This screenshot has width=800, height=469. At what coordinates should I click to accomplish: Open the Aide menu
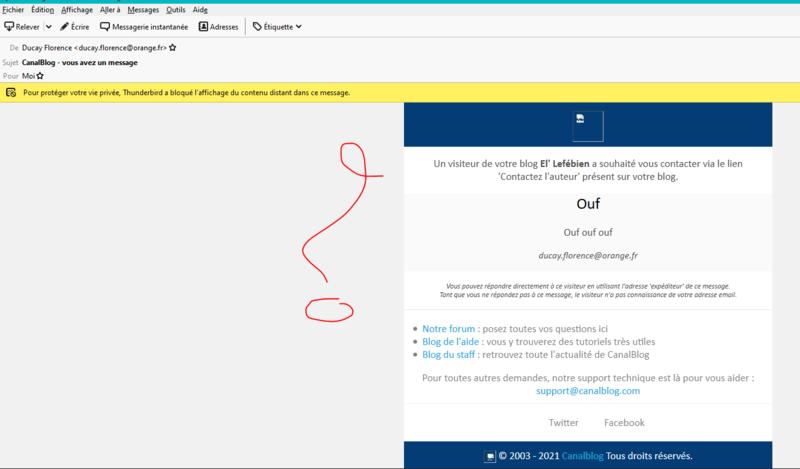click(x=200, y=10)
